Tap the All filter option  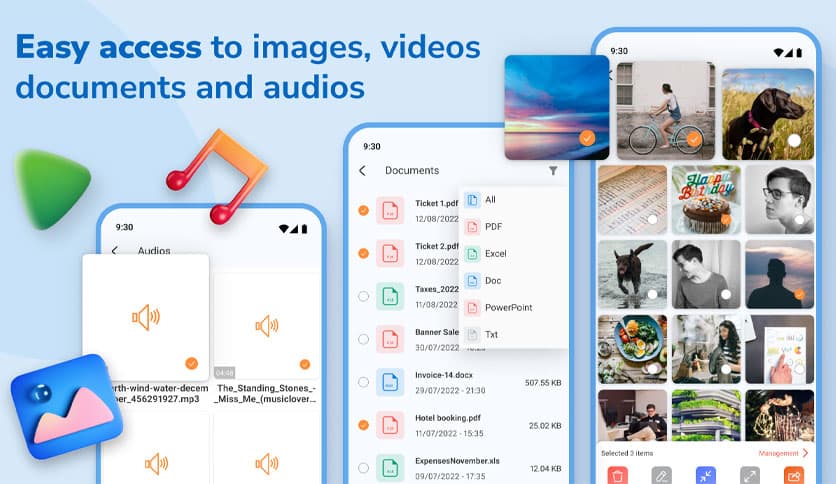point(490,200)
